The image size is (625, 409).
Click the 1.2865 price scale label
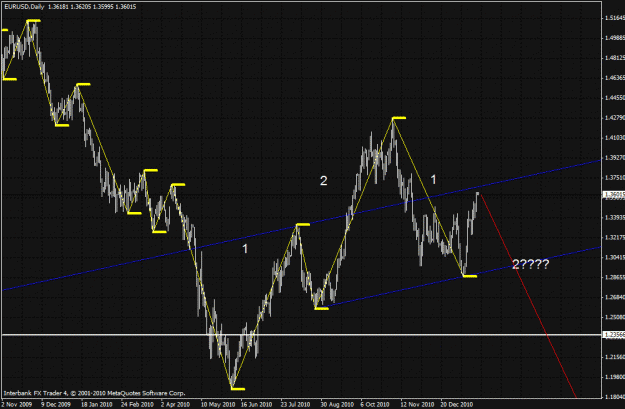tap(615, 277)
